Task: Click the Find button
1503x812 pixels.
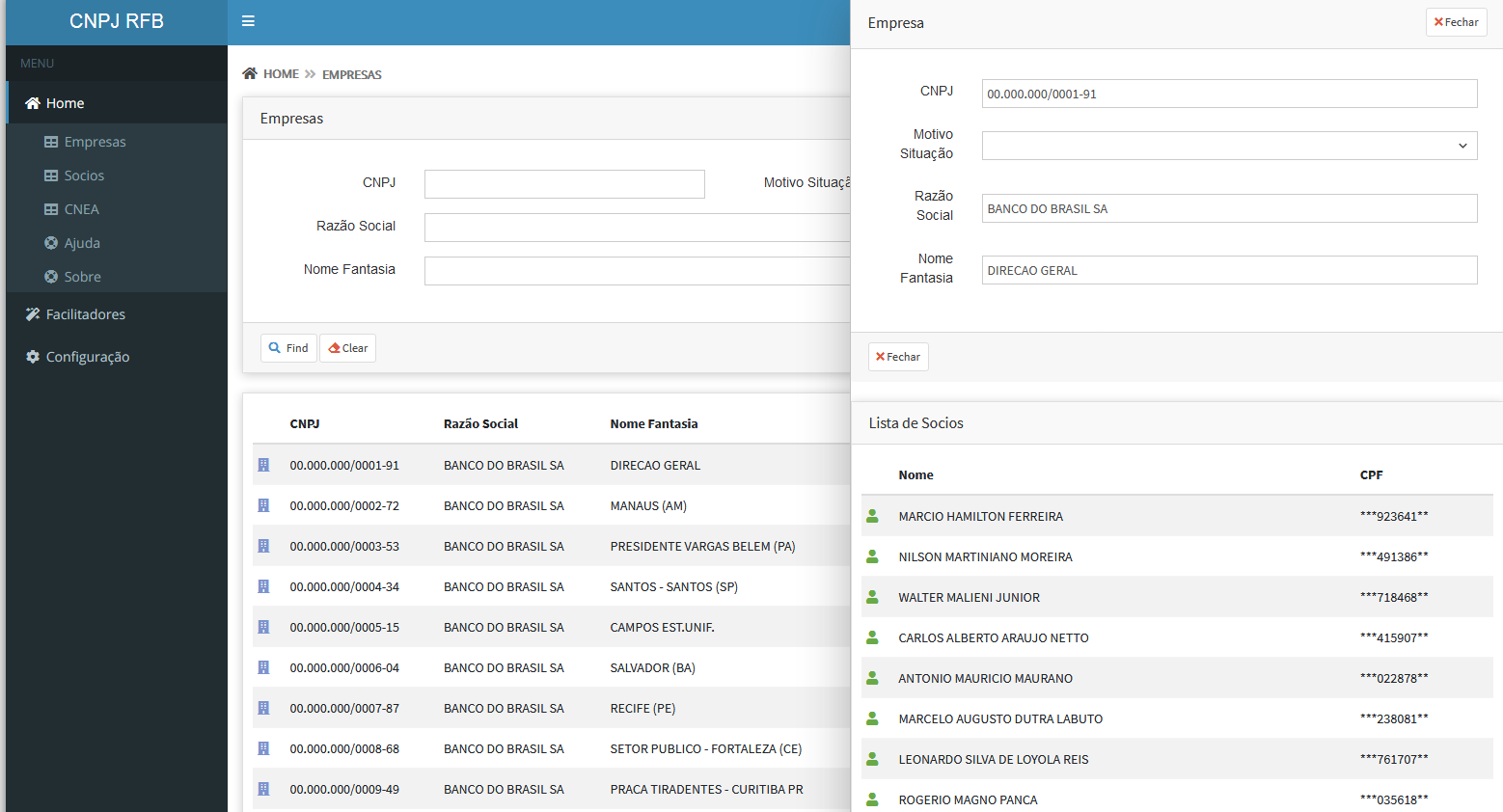Action: tap(288, 348)
